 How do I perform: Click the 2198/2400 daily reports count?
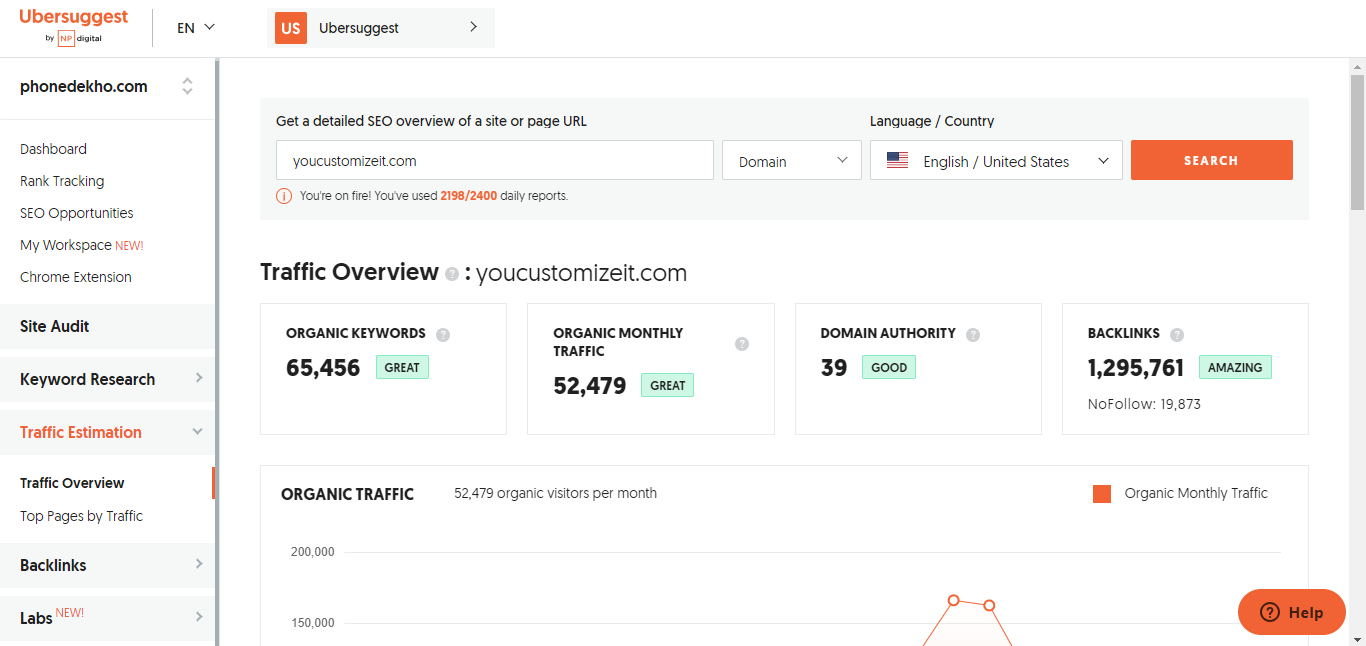pos(469,196)
